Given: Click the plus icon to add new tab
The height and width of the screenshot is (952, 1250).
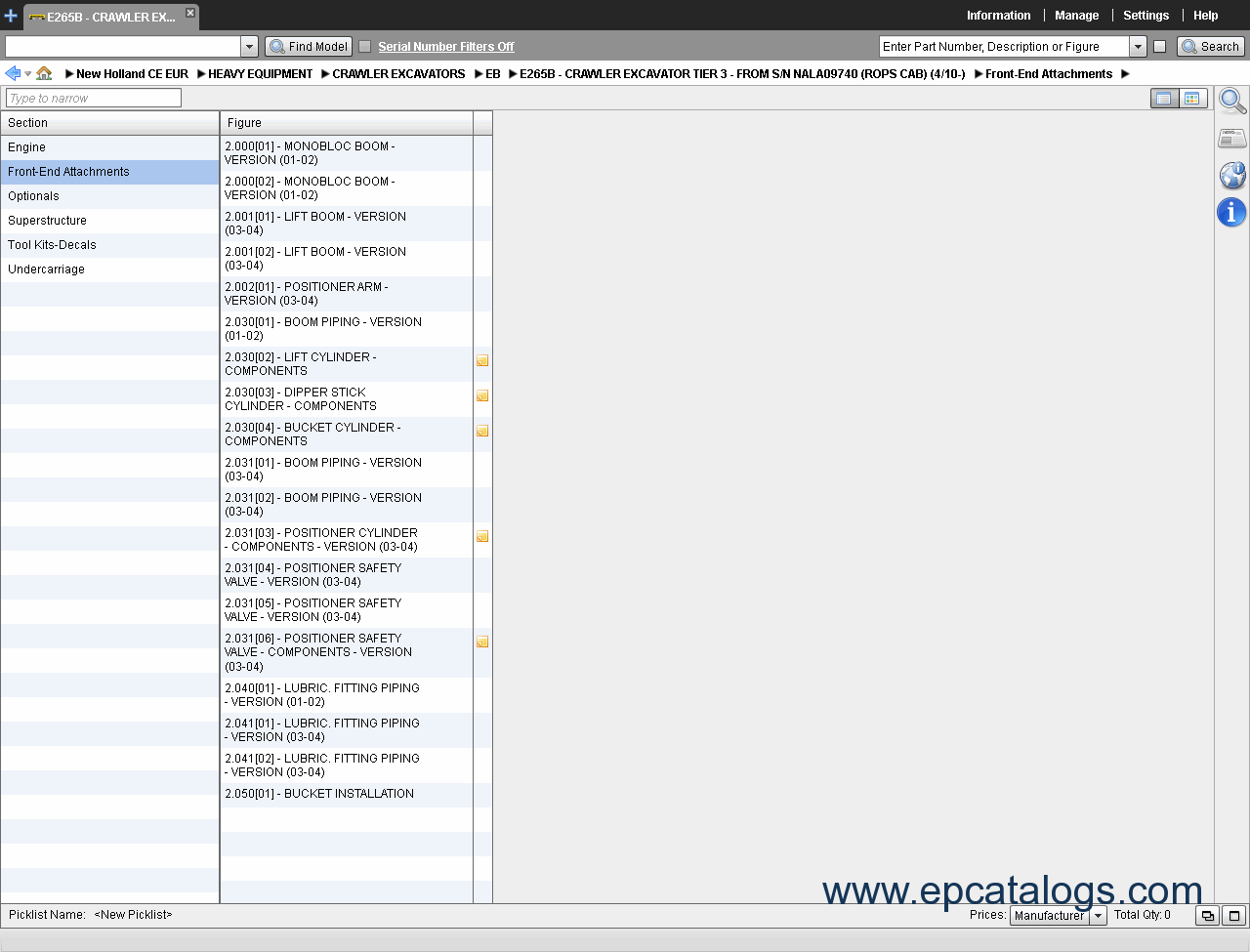Looking at the screenshot, I should pyautogui.click(x=11, y=16).
